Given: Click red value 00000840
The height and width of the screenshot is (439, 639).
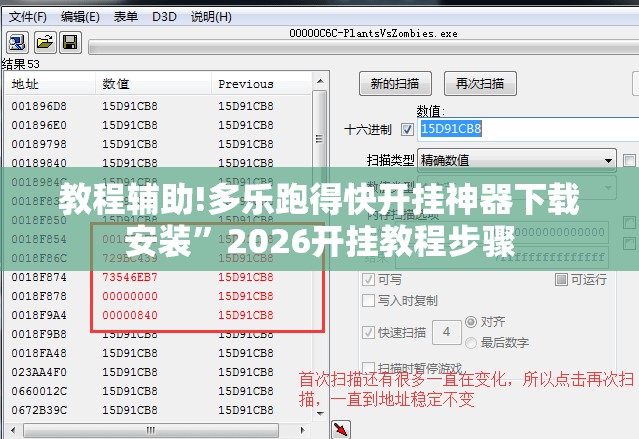Looking at the screenshot, I should (130, 315).
